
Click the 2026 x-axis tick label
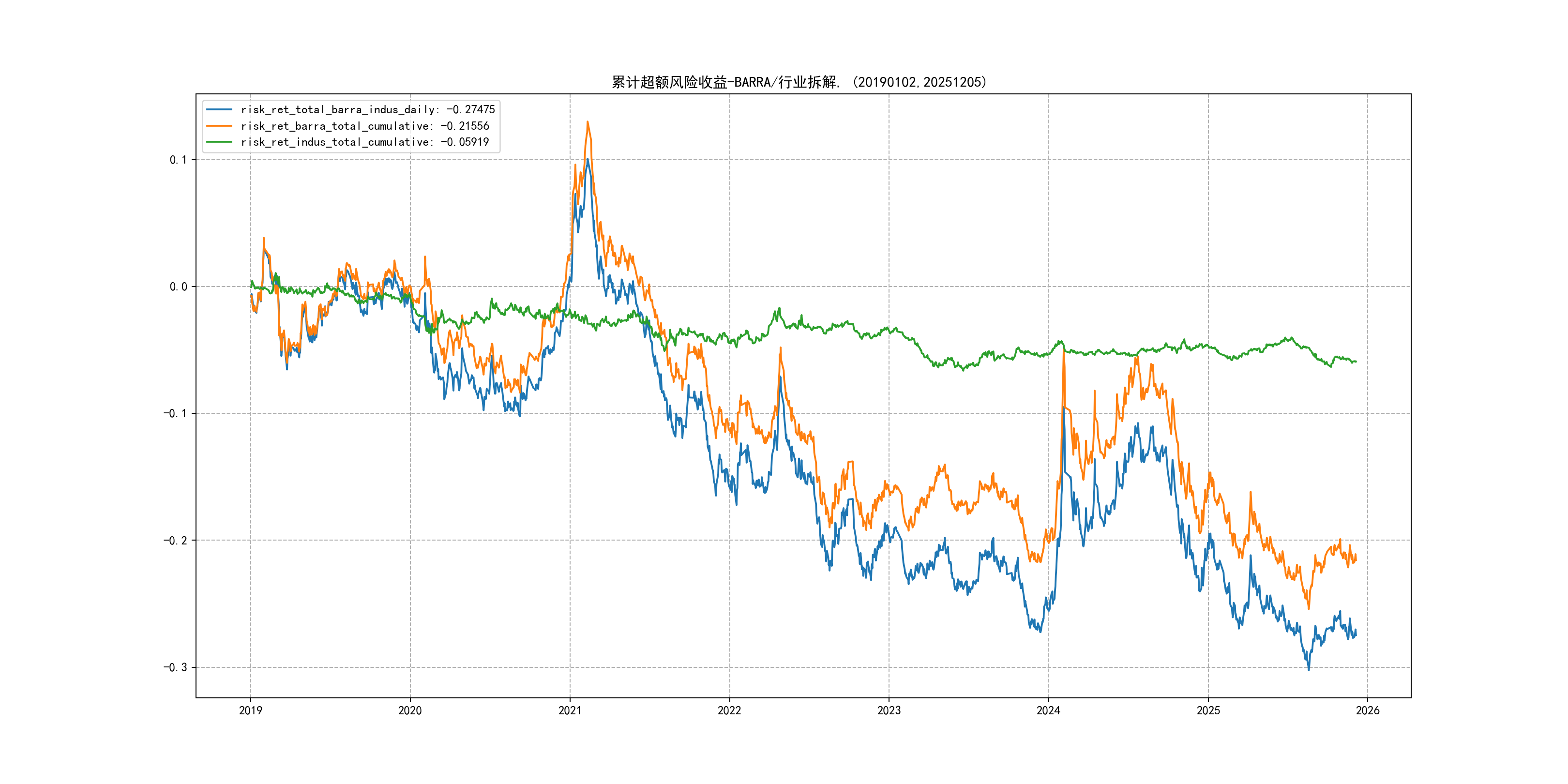coord(1368,710)
